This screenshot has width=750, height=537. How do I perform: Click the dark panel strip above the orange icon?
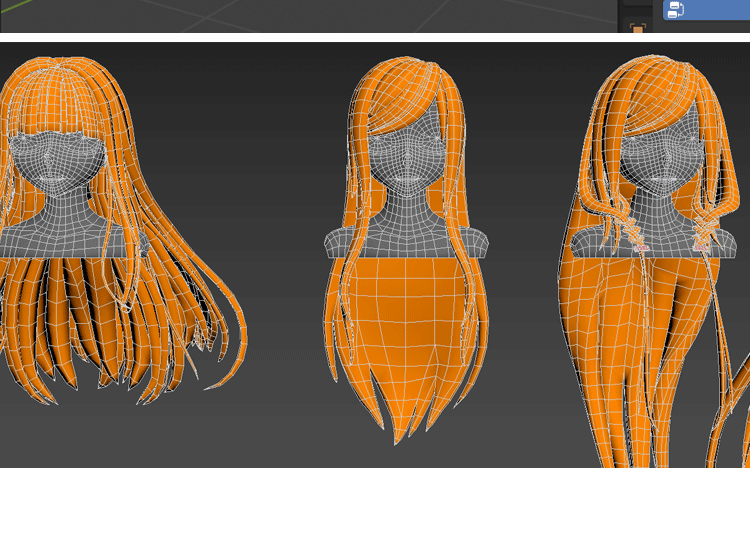[x=636, y=8]
